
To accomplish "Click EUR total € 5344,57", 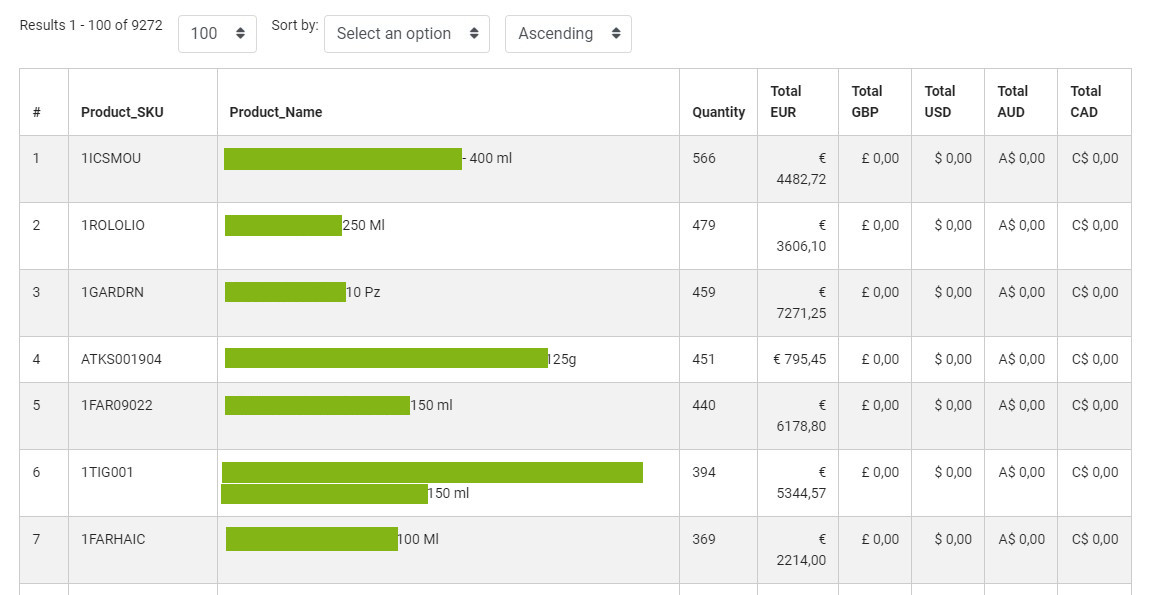I will click(801, 483).
